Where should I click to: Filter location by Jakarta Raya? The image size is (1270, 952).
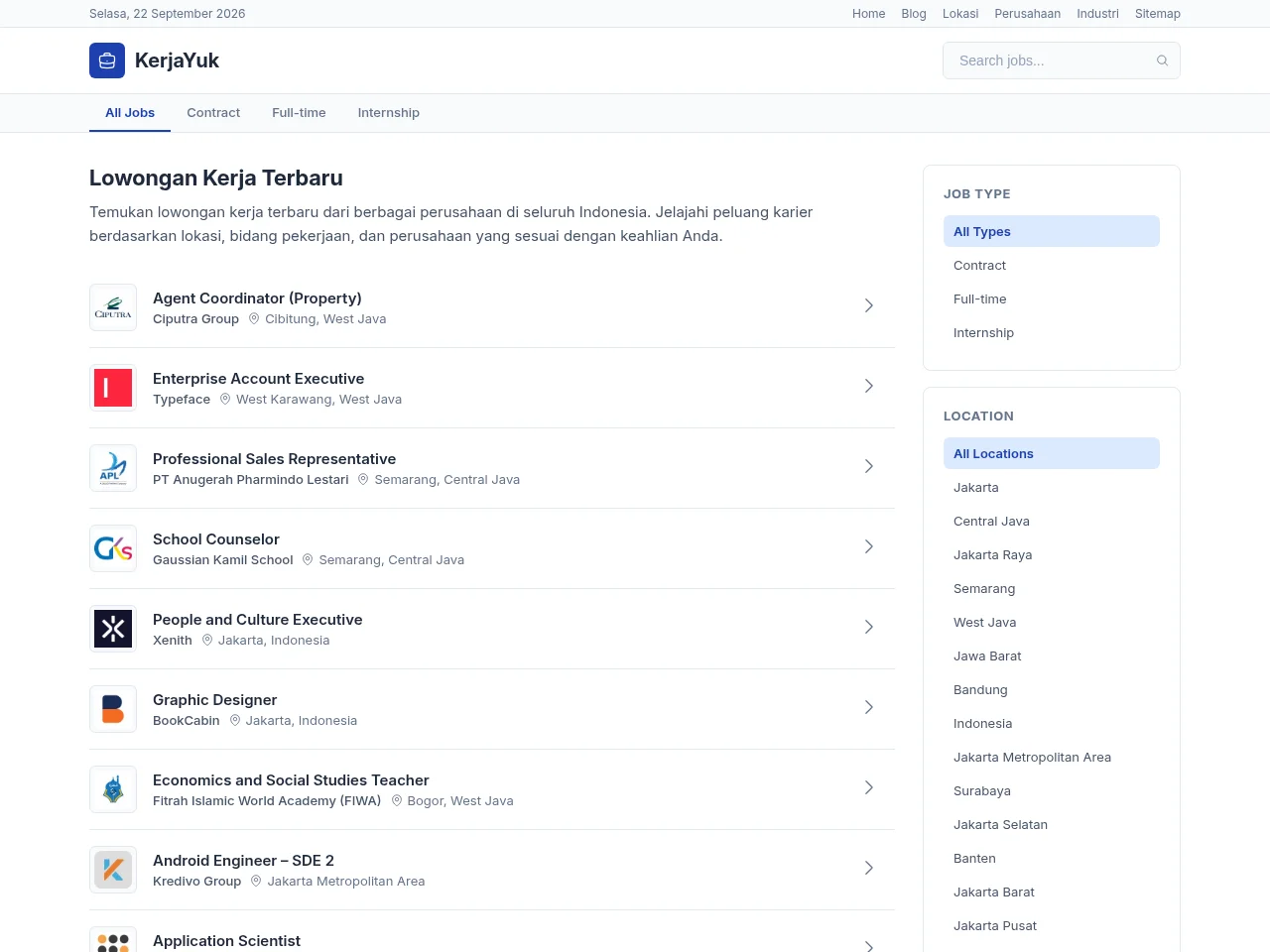click(1052, 554)
